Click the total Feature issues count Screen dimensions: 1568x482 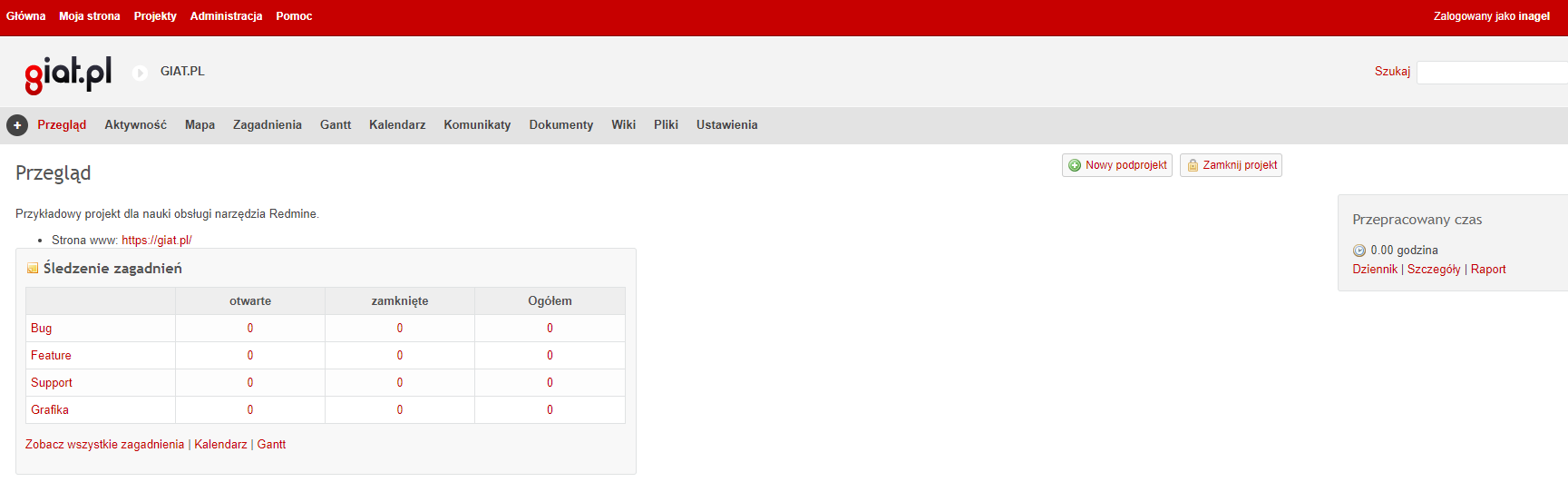pos(550,356)
